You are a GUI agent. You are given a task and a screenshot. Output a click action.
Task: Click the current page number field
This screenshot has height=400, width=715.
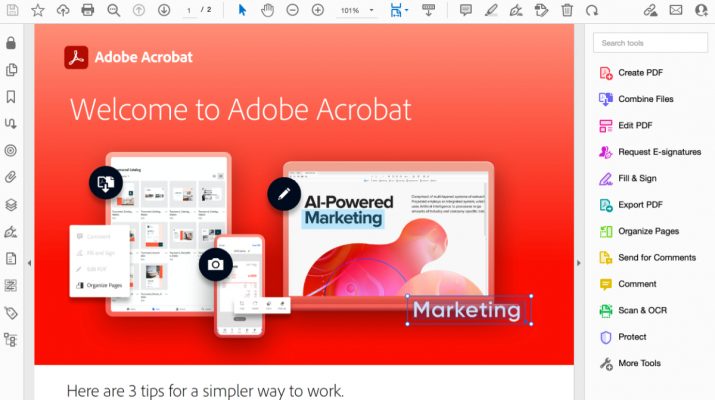(189, 10)
